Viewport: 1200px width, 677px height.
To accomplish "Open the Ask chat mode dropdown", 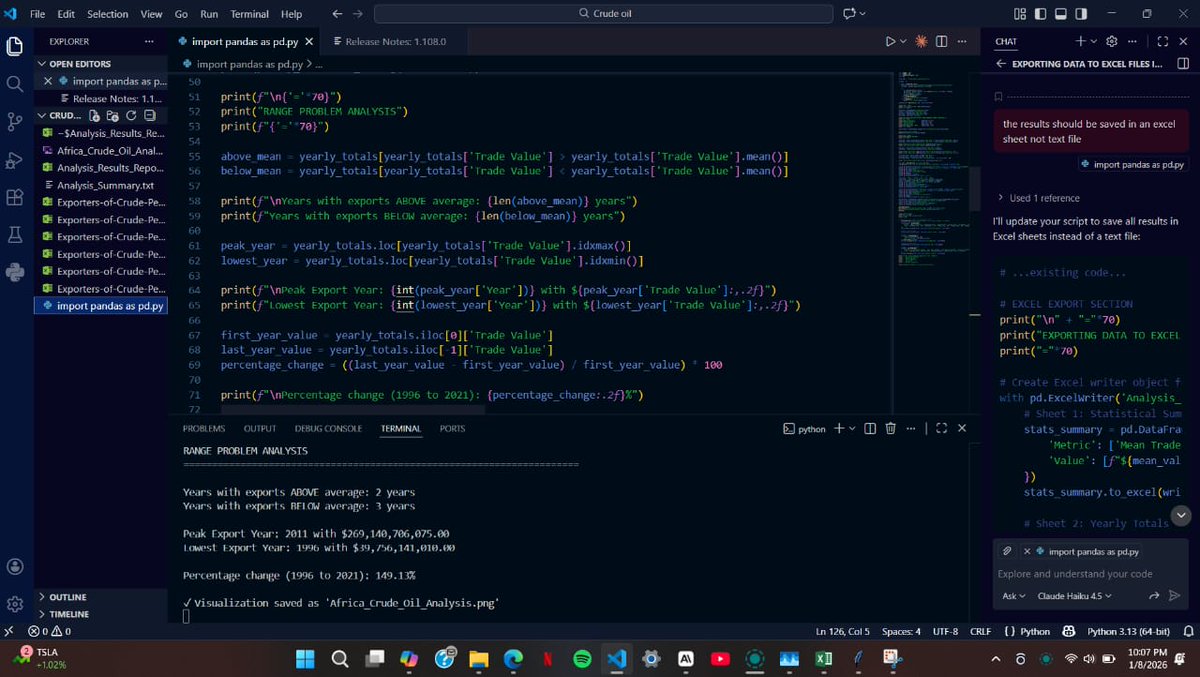I will coord(1013,596).
